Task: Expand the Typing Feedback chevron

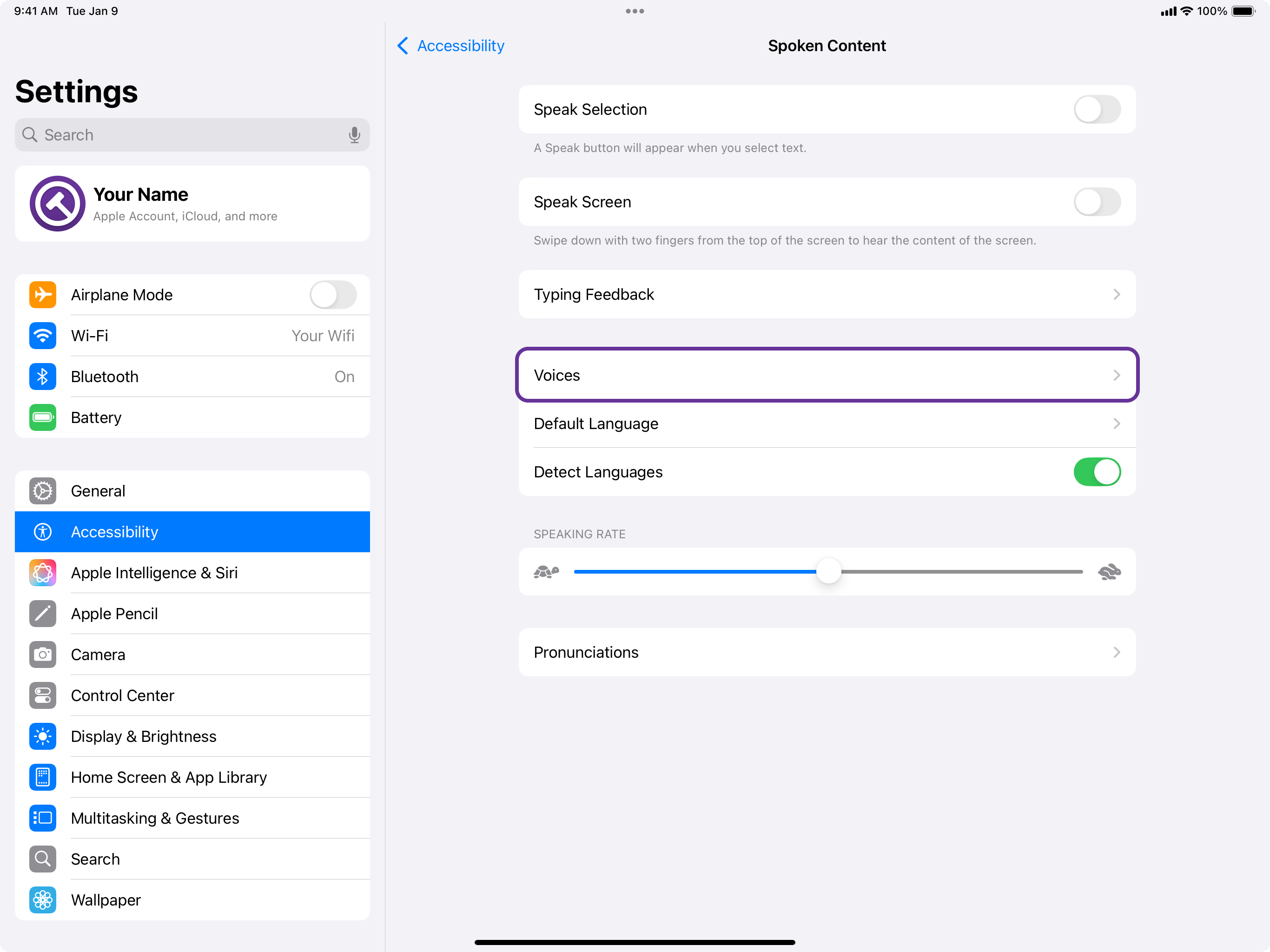Action: (x=1116, y=295)
